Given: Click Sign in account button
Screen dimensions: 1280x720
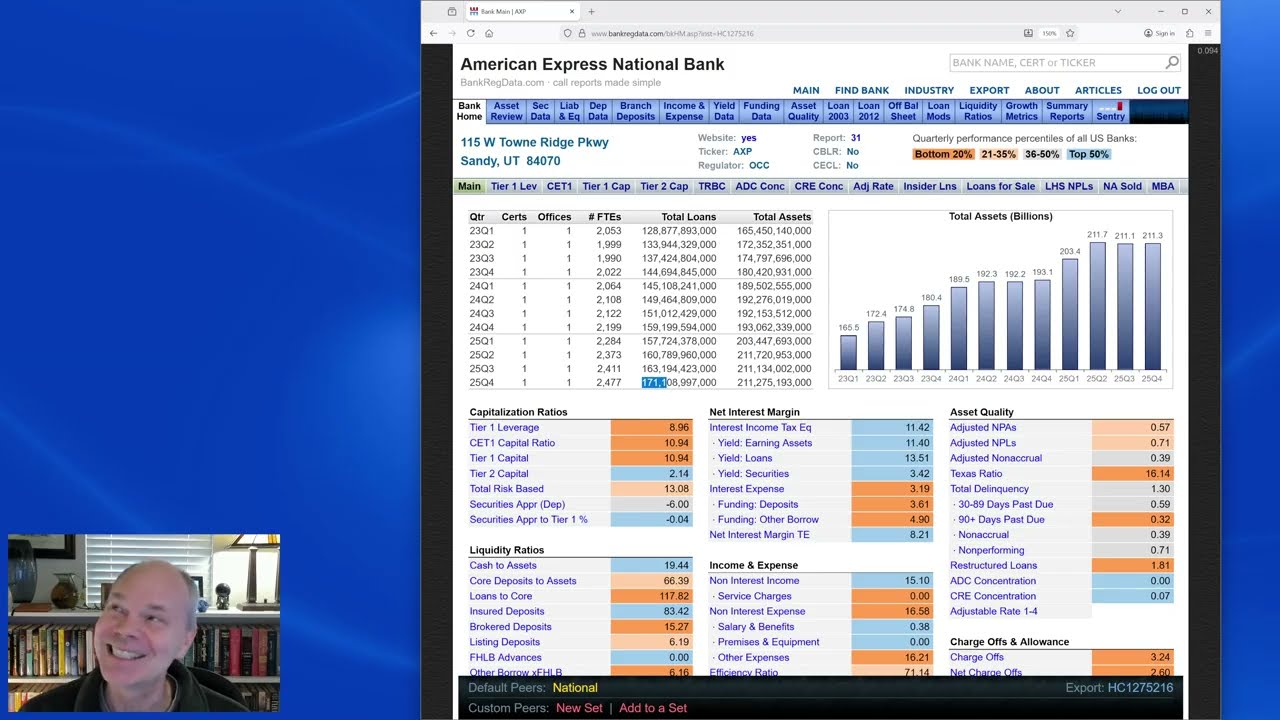Looking at the screenshot, I should click(1159, 33).
